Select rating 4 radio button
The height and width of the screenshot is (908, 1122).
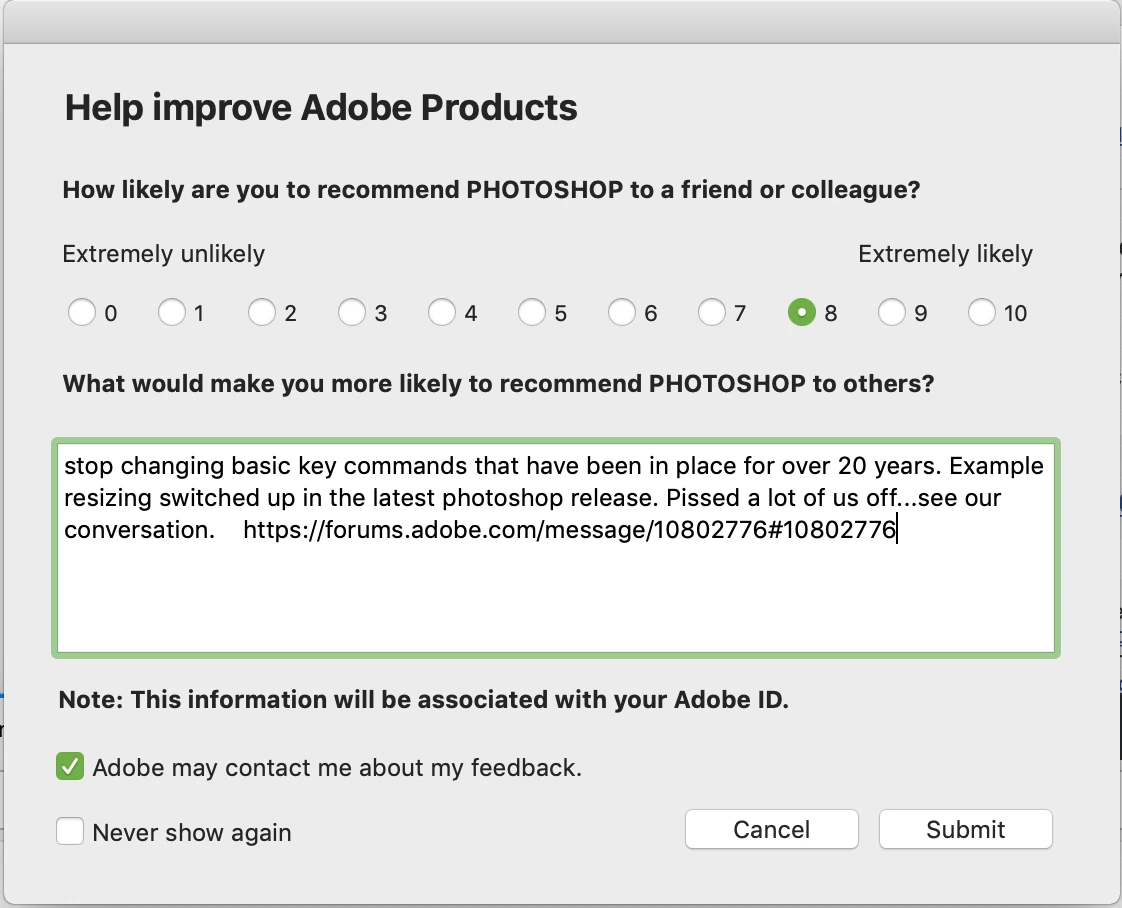point(442,313)
